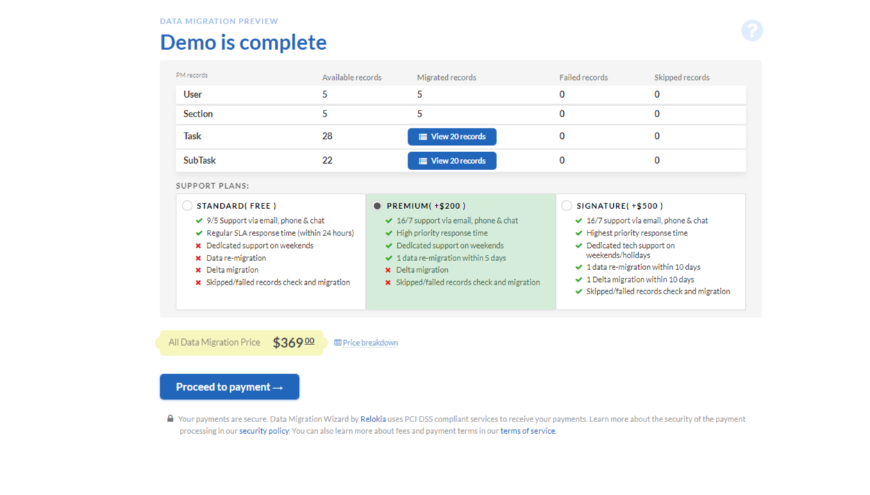Open the help question mark icon

click(752, 31)
